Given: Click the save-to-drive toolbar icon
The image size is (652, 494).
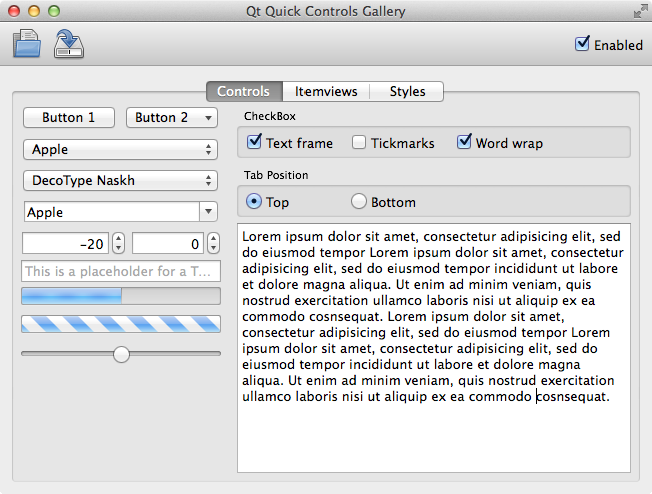Looking at the screenshot, I should point(69,44).
